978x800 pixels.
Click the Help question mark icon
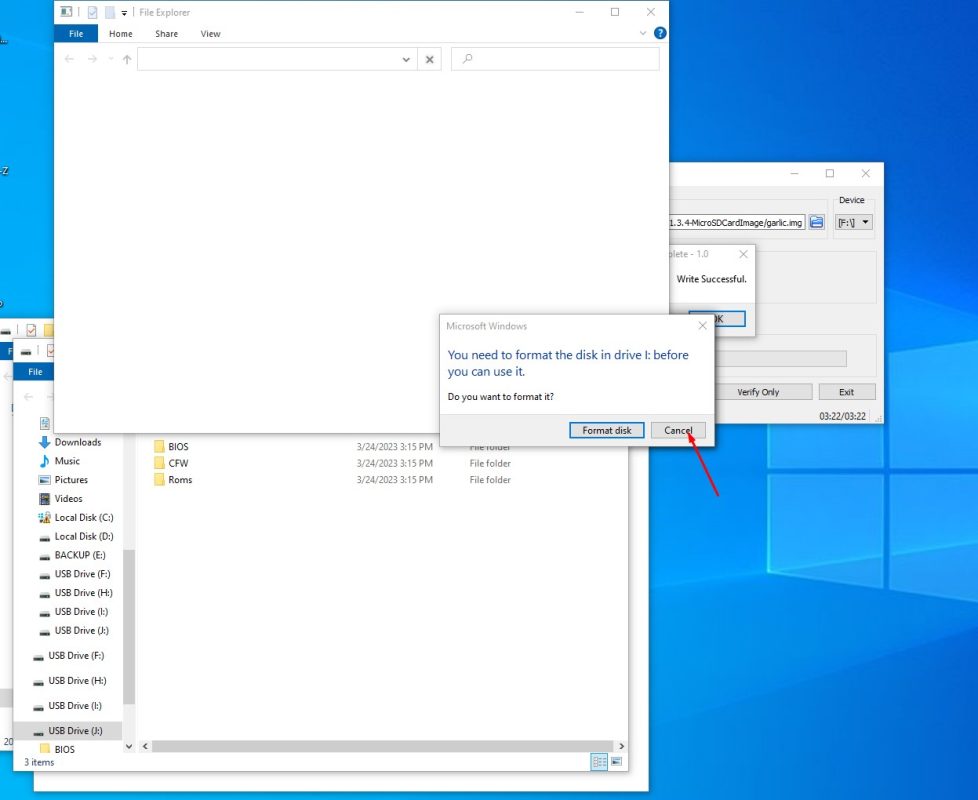pyautogui.click(x=660, y=33)
